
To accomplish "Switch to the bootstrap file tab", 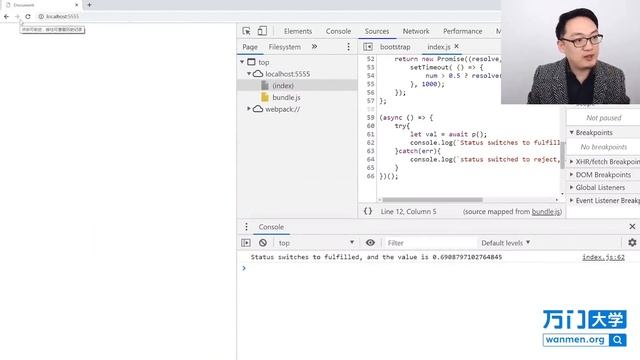I will coord(395,47).
